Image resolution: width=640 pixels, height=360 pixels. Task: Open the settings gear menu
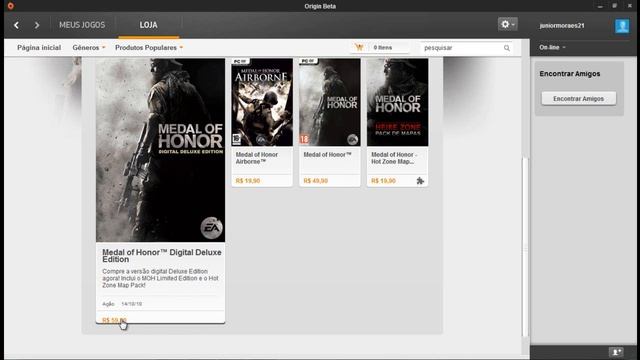coord(507,24)
